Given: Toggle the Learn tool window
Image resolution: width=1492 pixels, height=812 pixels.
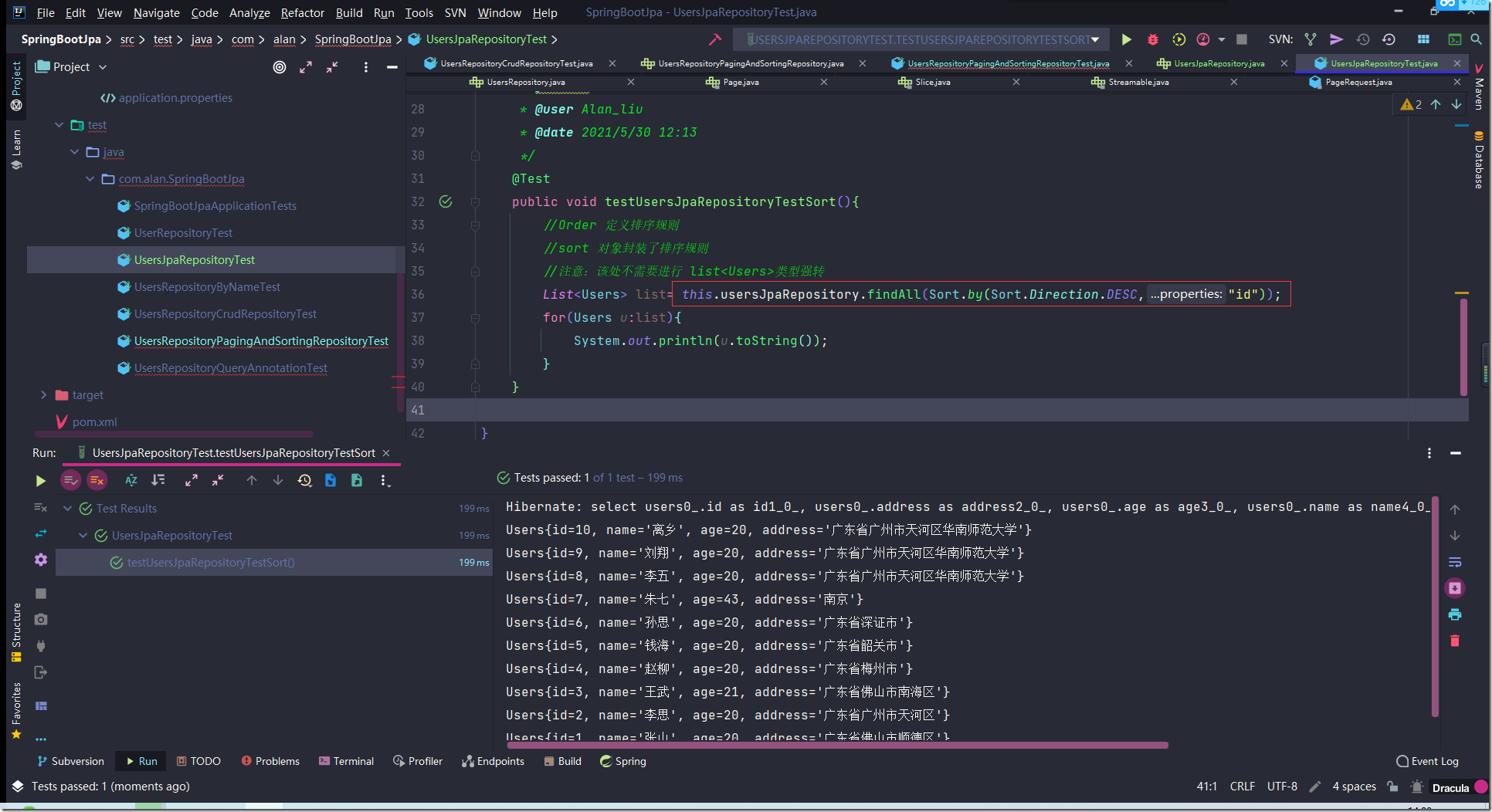Looking at the screenshot, I should click(x=16, y=150).
